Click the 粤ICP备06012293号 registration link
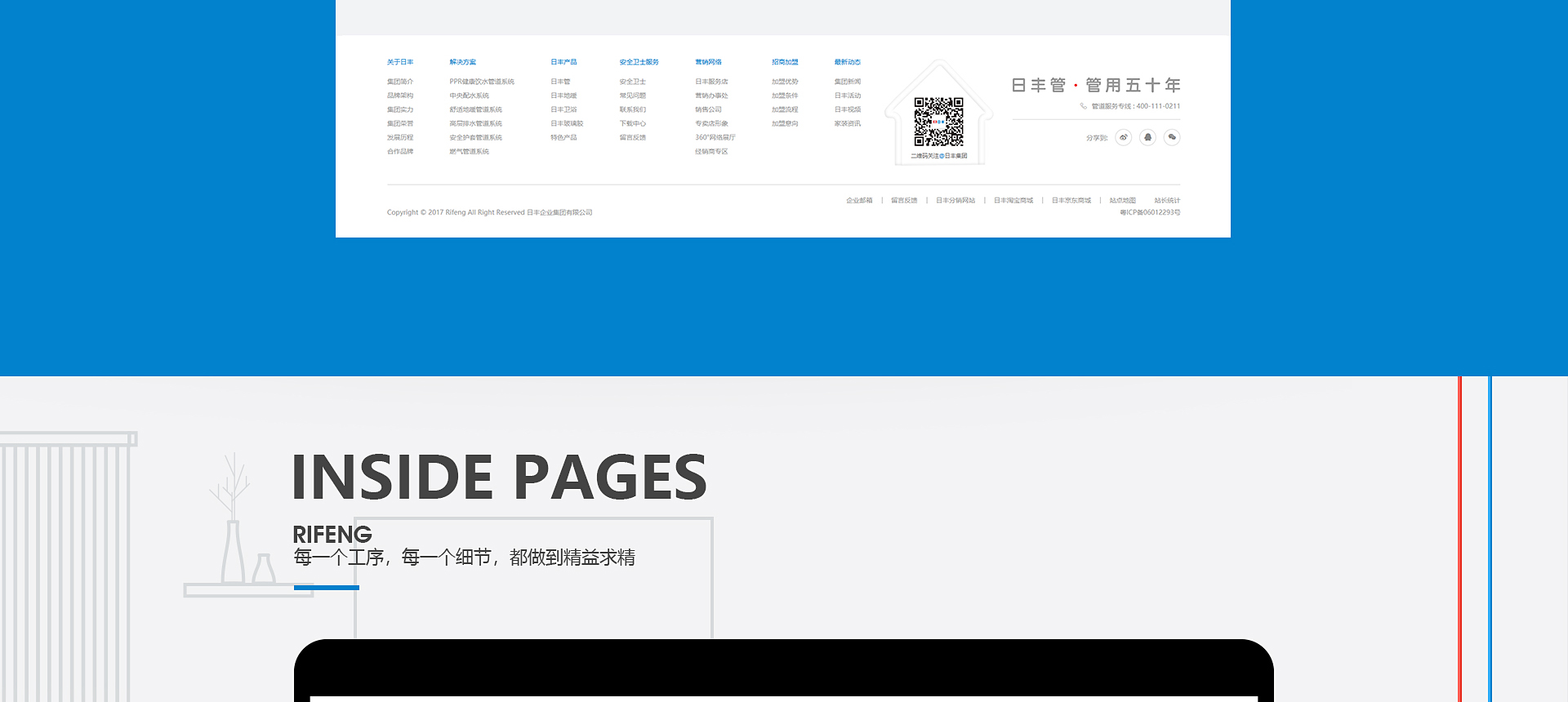1568x702 pixels. pos(1150,212)
